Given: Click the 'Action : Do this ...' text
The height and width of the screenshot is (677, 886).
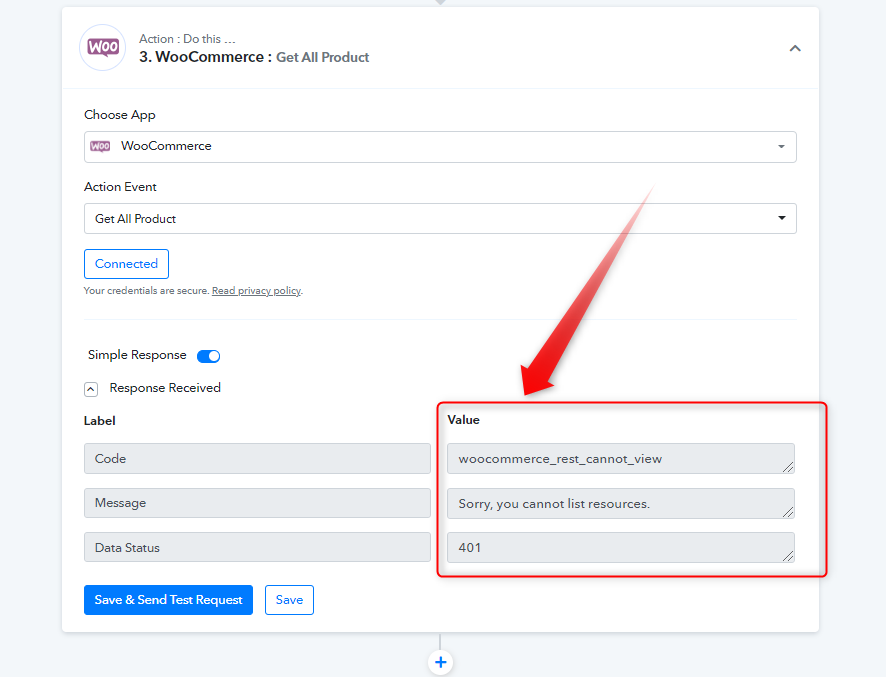Looking at the screenshot, I should [x=187, y=39].
